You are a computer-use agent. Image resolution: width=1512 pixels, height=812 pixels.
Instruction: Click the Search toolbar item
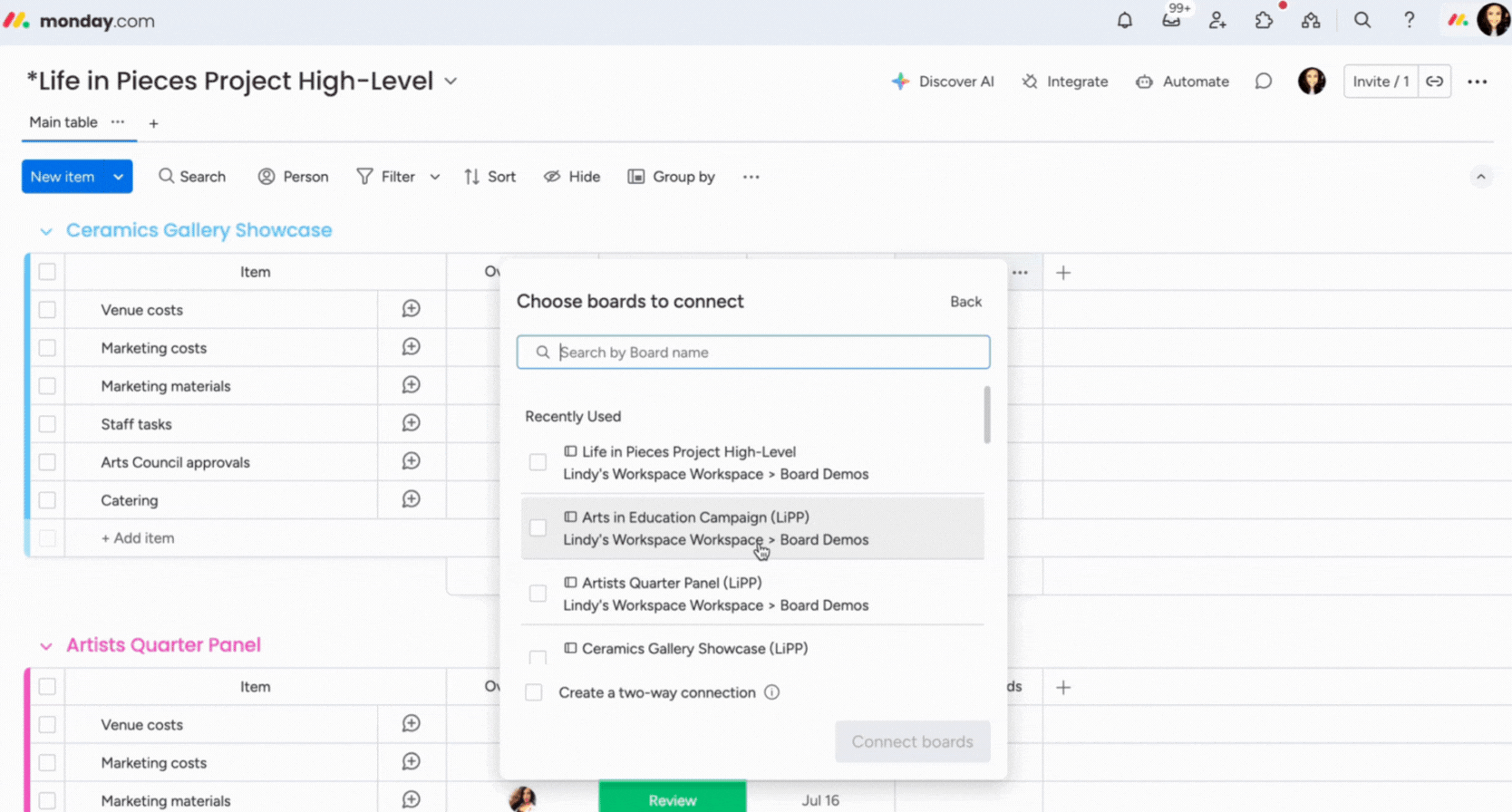(x=192, y=177)
